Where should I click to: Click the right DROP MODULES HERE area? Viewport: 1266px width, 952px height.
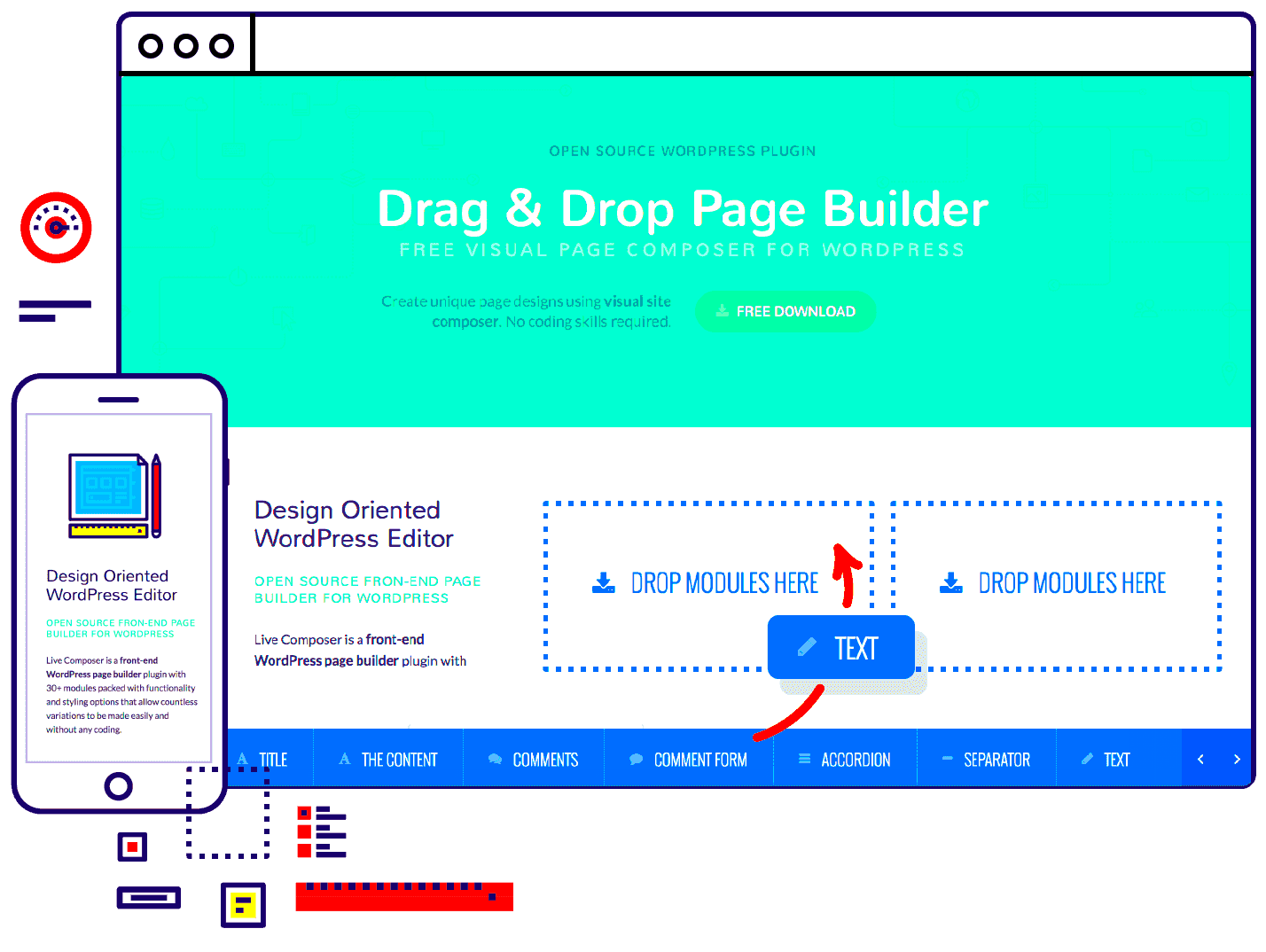coord(1056,586)
